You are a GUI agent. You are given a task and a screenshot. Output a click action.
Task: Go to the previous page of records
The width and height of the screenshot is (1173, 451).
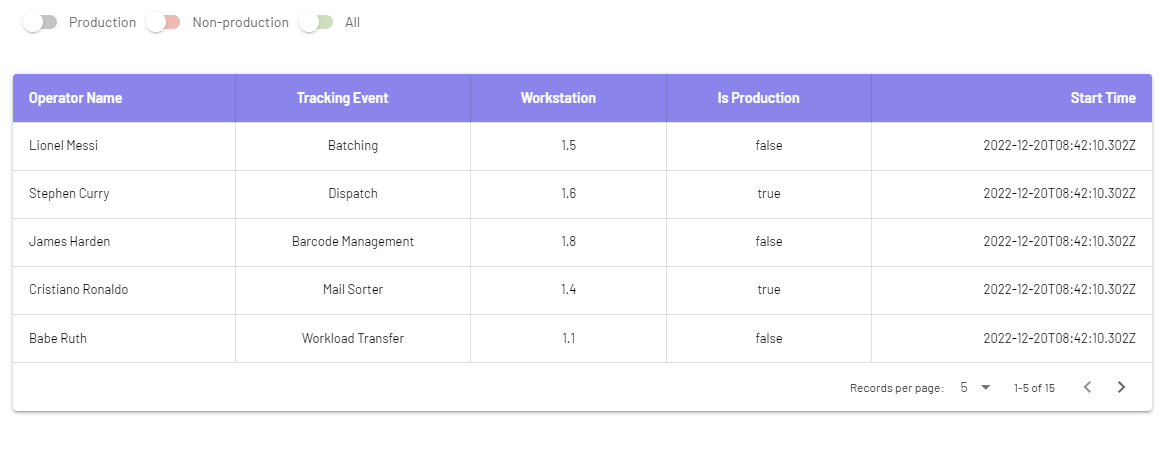coord(1088,387)
